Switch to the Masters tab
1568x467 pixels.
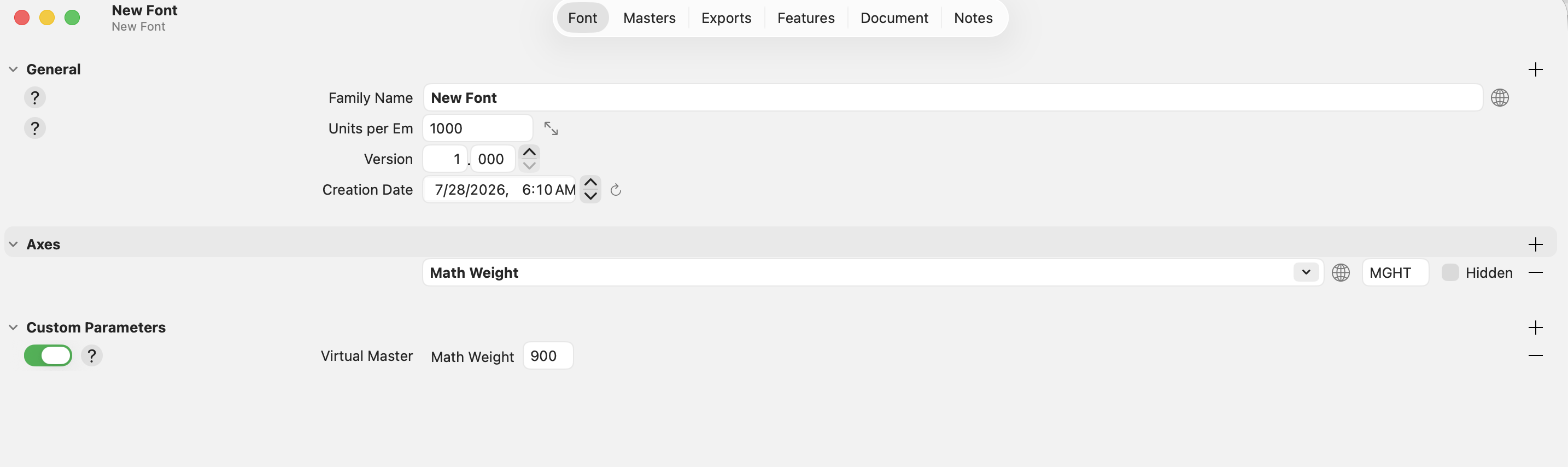click(649, 18)
